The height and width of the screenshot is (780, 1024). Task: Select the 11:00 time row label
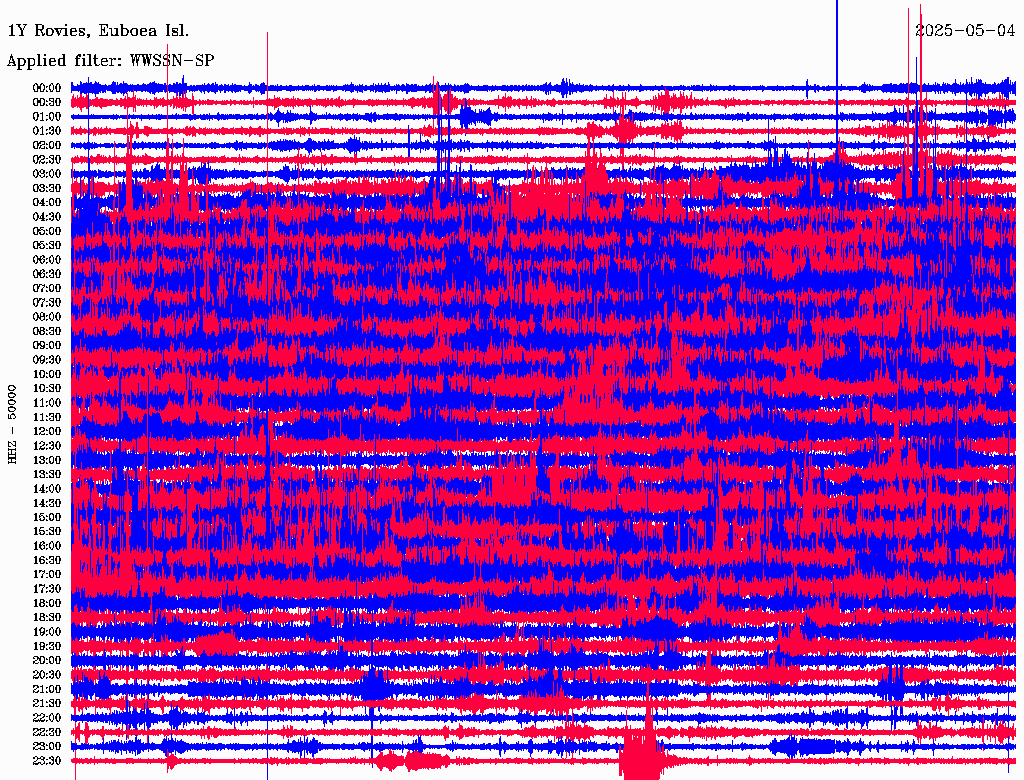point(47,402)
